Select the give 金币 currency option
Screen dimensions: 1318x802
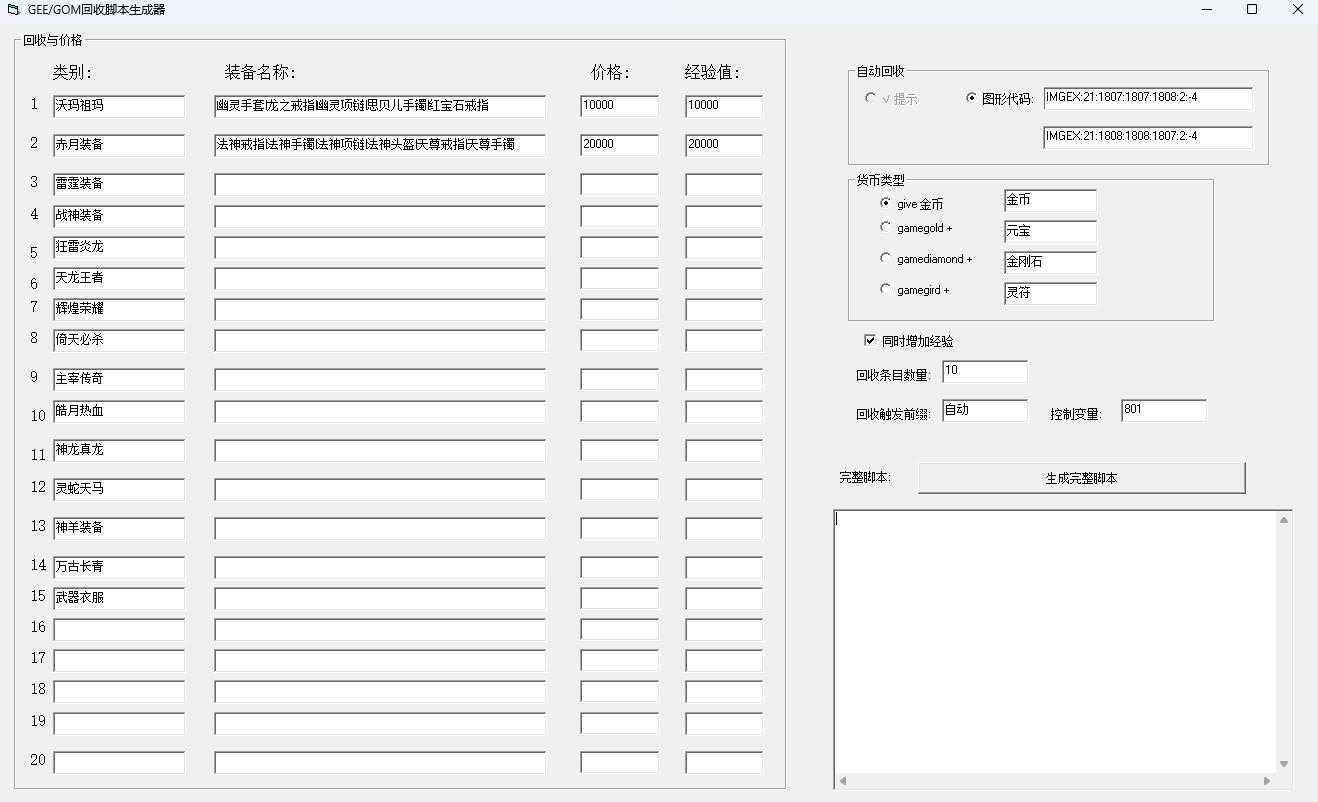[885, 203]
